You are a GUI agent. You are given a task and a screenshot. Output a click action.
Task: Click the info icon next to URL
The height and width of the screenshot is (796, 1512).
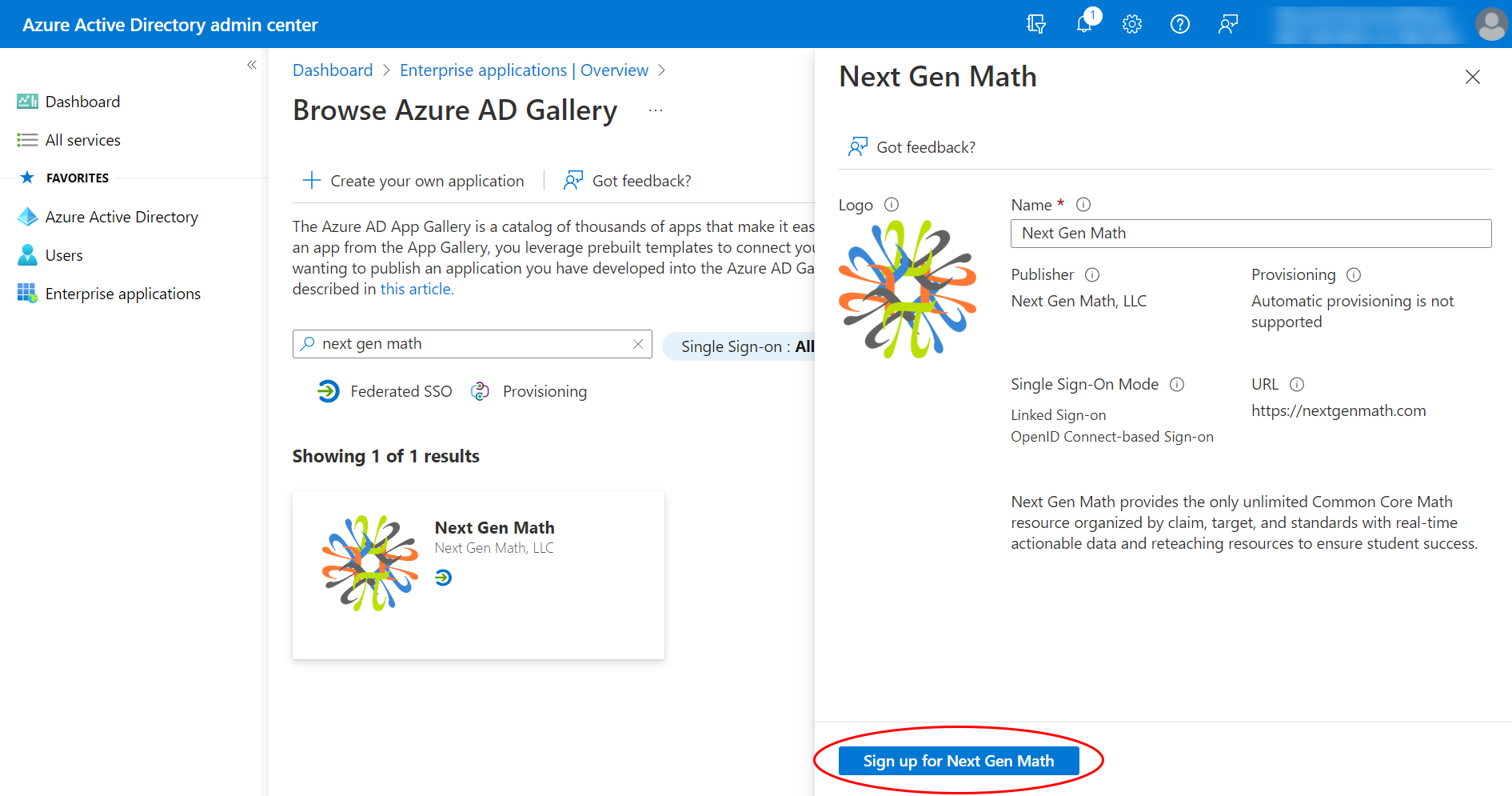[x=1297, y=385]
